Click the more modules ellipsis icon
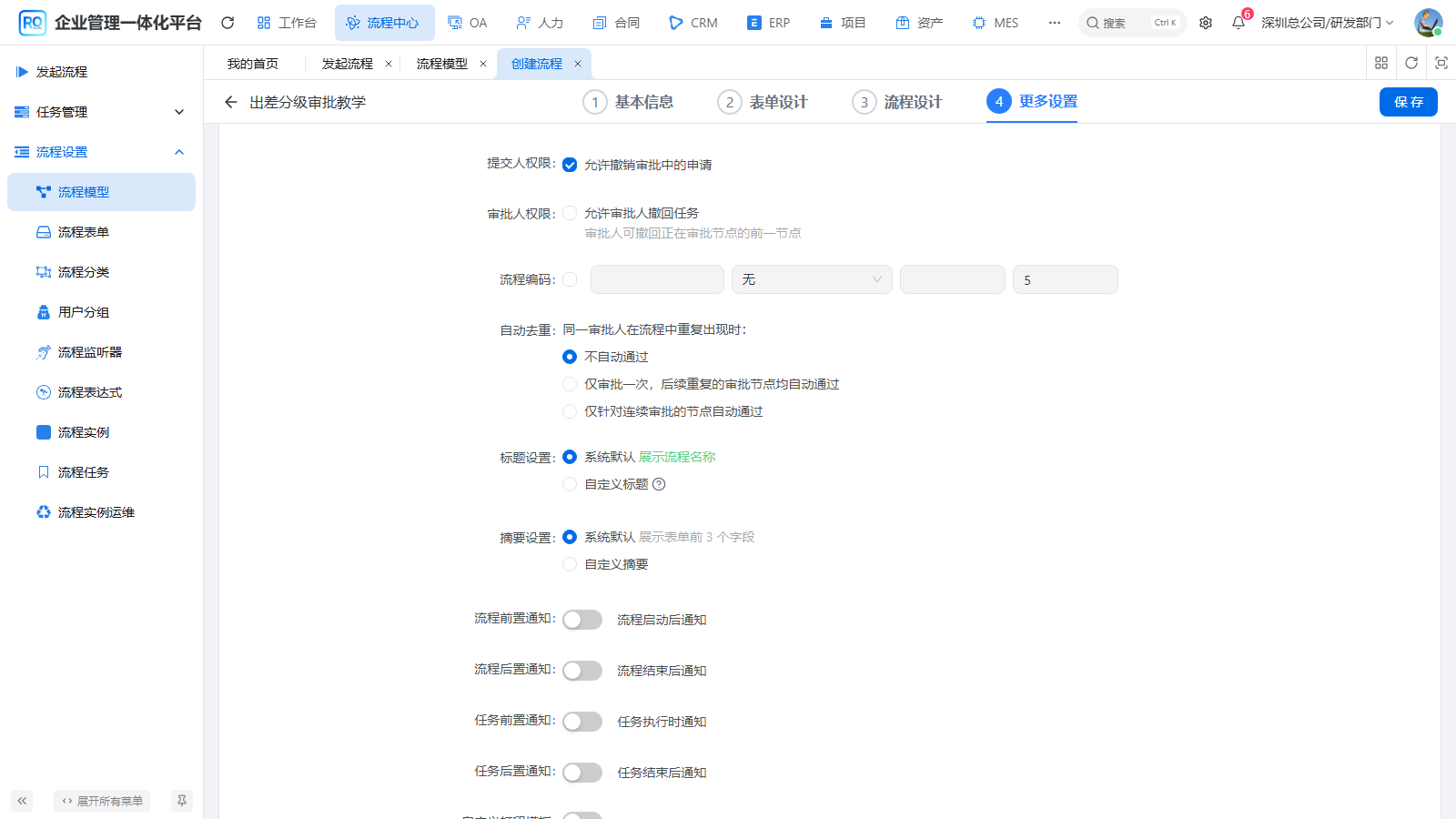This screenshot has height=819, width=1456. coord(1055,23)
